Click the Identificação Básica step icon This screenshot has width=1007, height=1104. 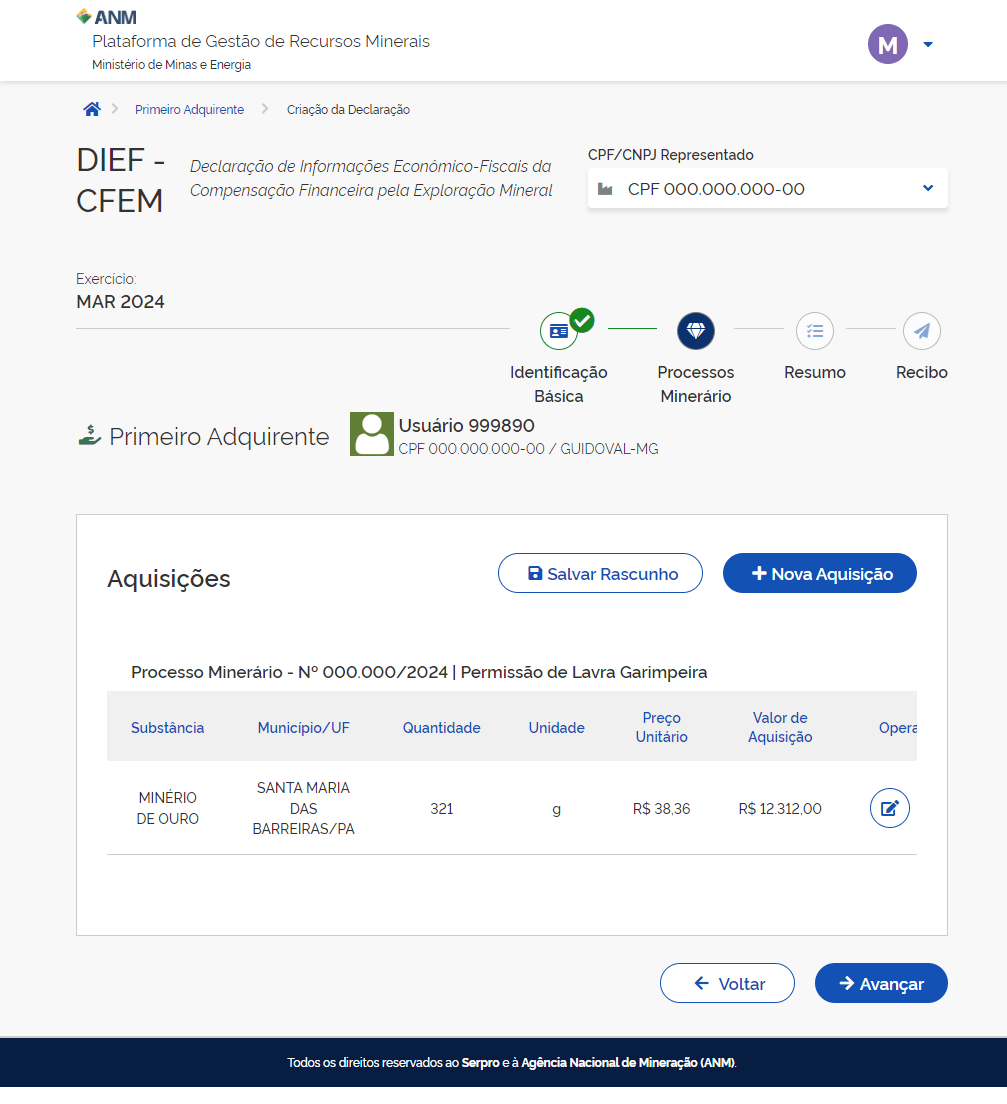point(559,331)
